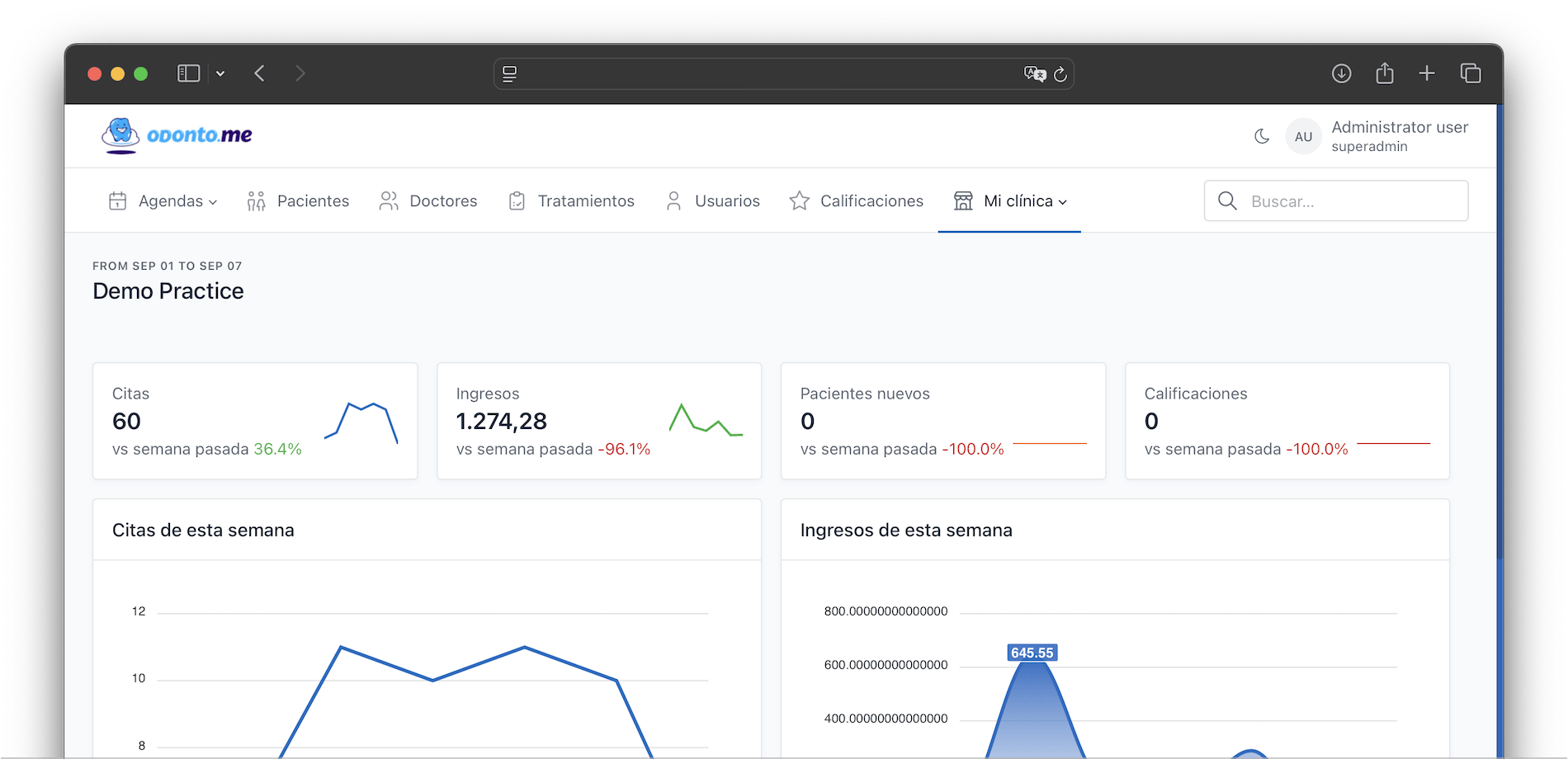Click the Calificaciones star icon
This screenshot has width=1568, height=759.
(x=799, y=200)
